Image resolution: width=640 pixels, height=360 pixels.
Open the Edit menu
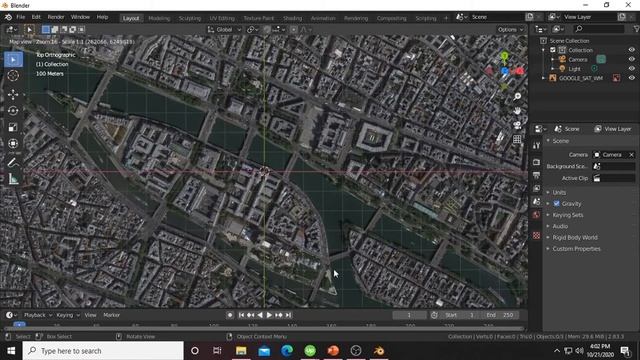[x=36, y=17]
